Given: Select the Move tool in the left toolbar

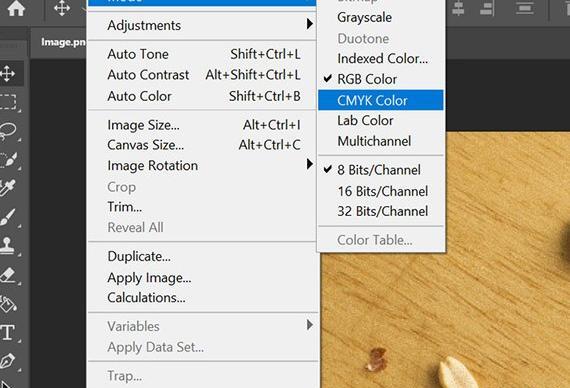Looking at the screenshot, I should 8,74.
